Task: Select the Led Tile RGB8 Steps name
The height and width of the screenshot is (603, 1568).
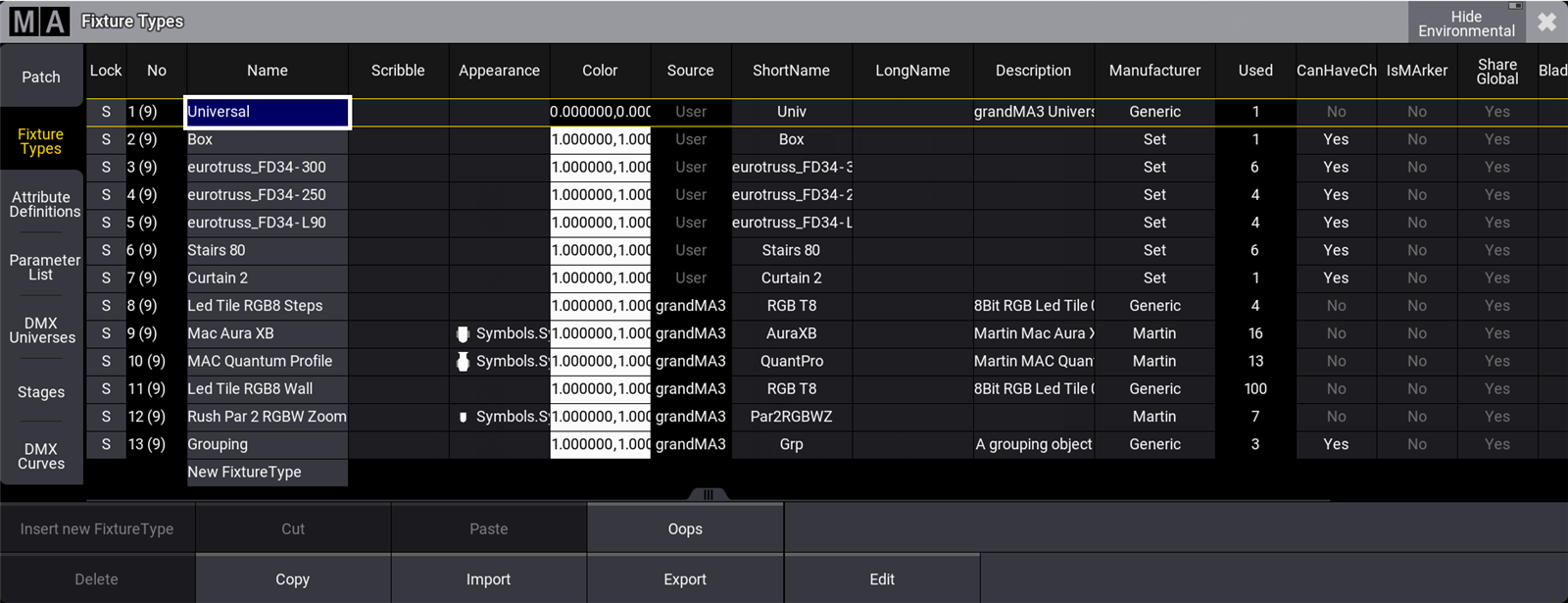Action: click(x=268, y=306)
